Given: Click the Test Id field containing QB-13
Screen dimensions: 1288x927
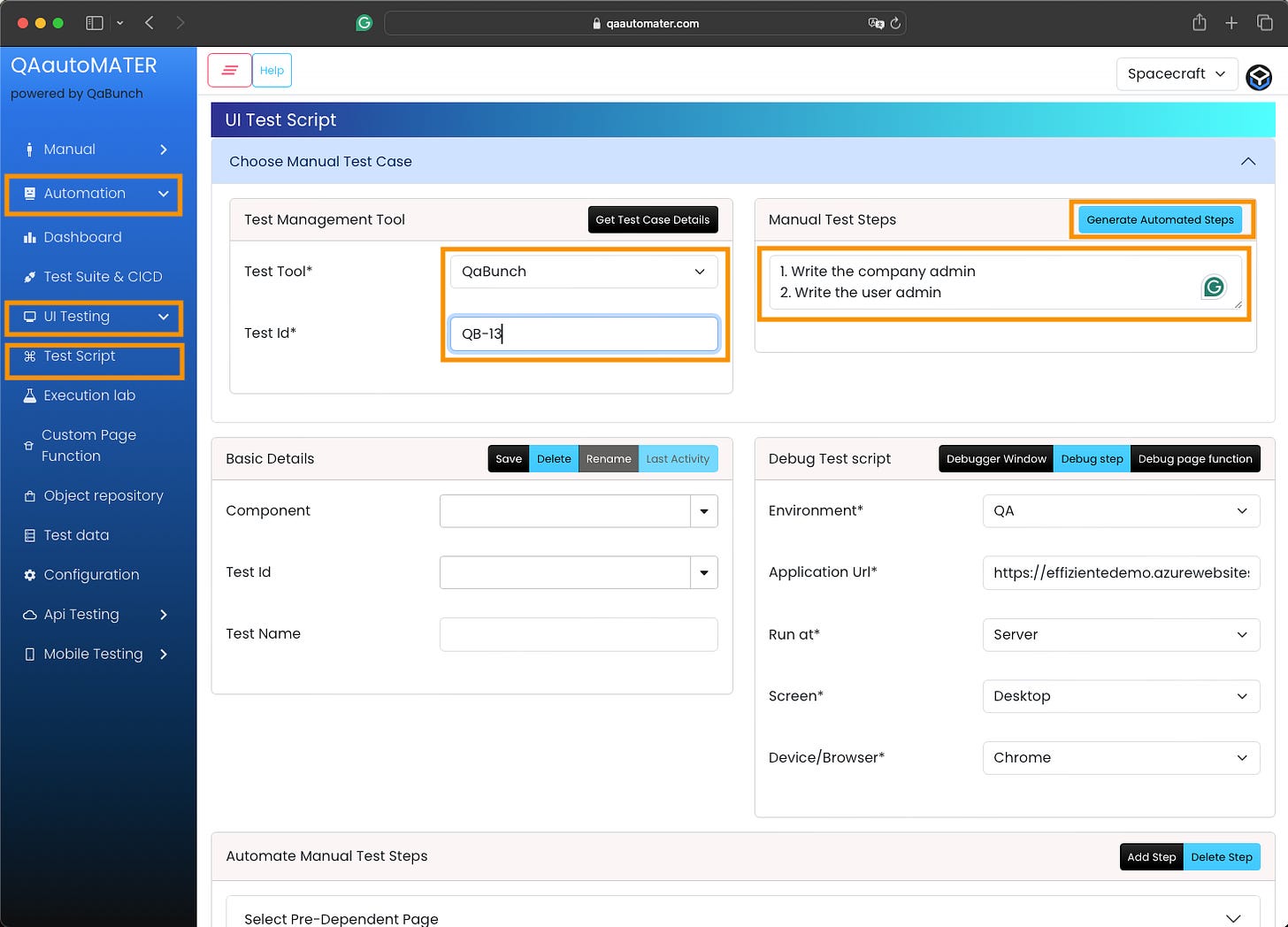Looking at the screenshot, I should (x=583, y=333).
